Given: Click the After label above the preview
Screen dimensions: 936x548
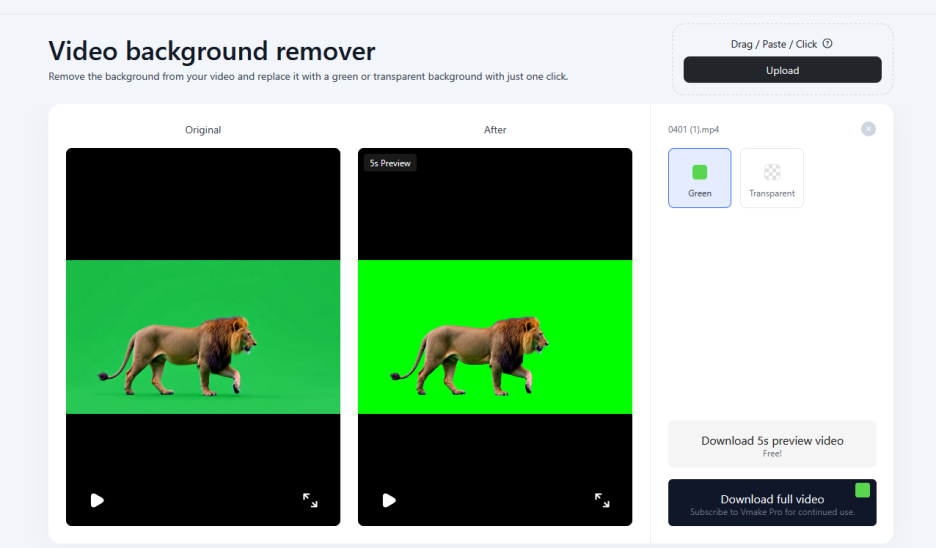Looking at the screenshot, I should pyautogui.click(x=495, y=130).
